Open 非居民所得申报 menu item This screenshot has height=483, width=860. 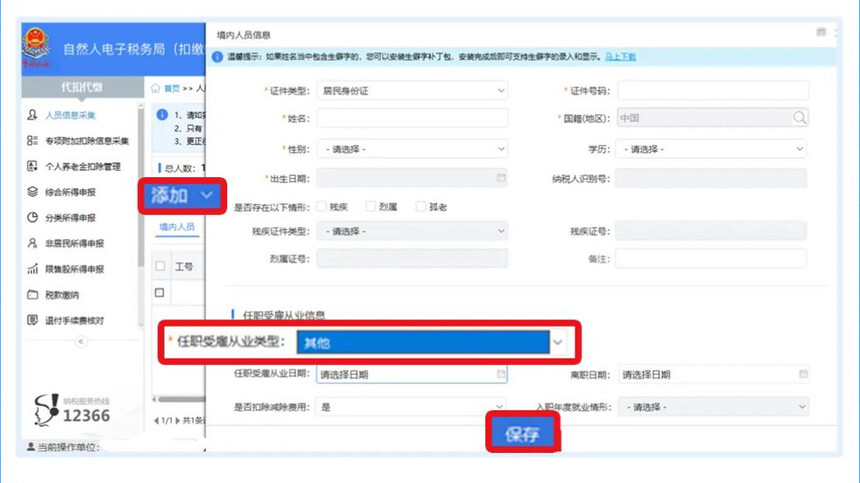[74, 243]
